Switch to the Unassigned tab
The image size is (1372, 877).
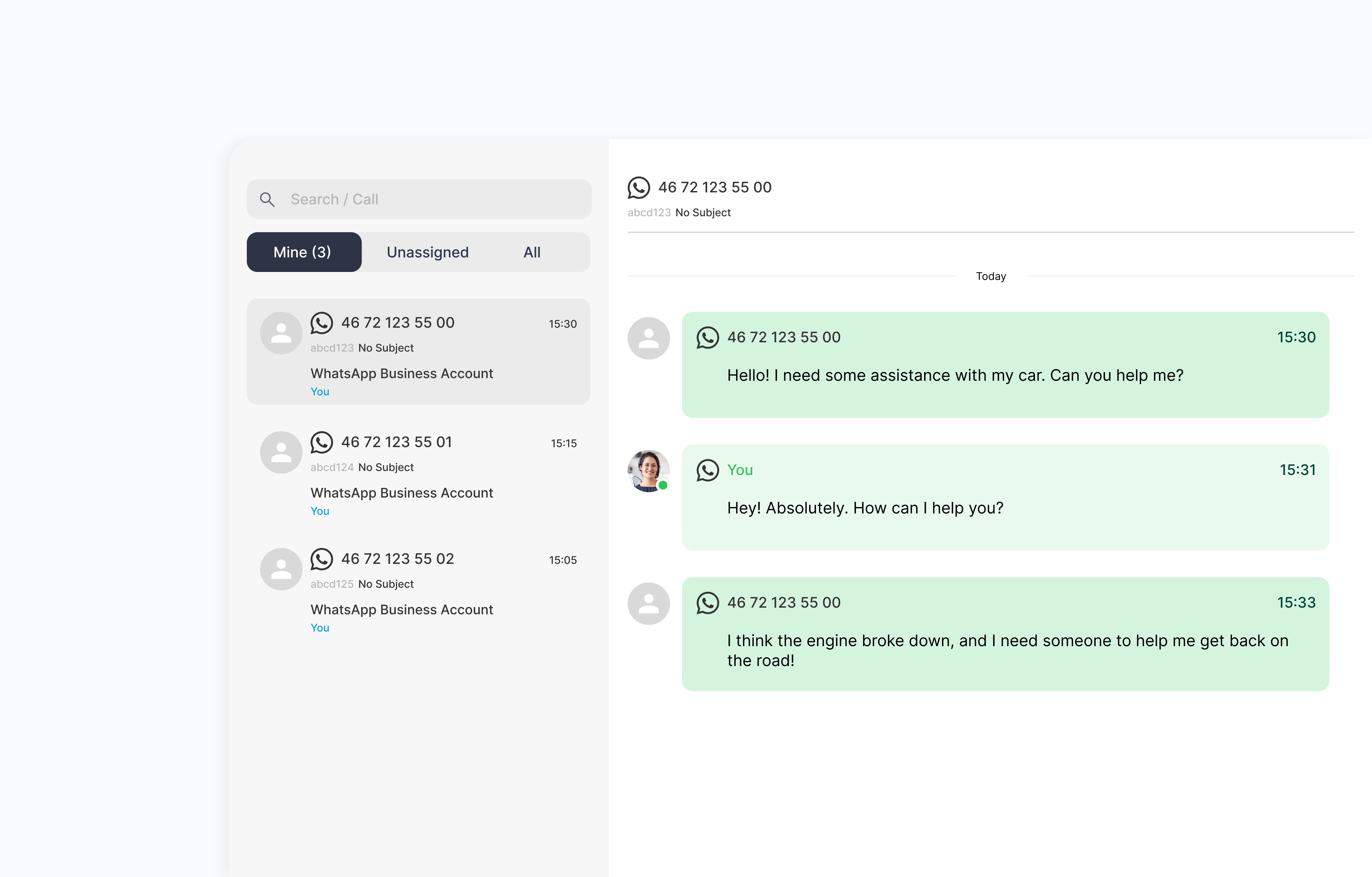coord(427,252)
